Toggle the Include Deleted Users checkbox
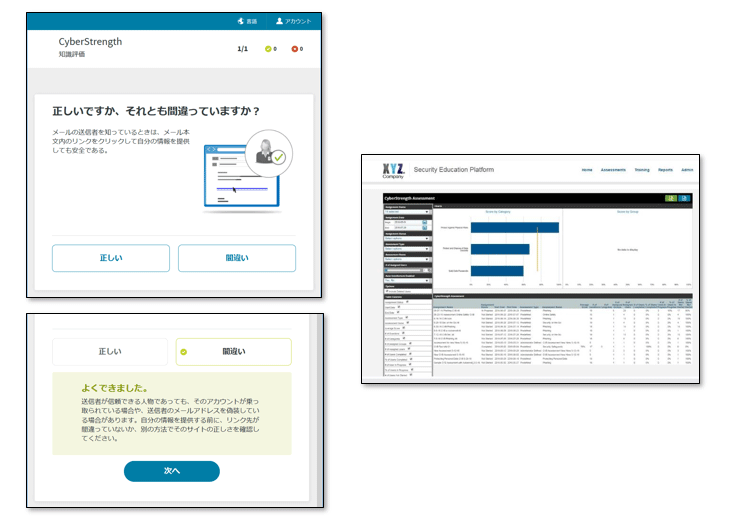 click(387, 290)
